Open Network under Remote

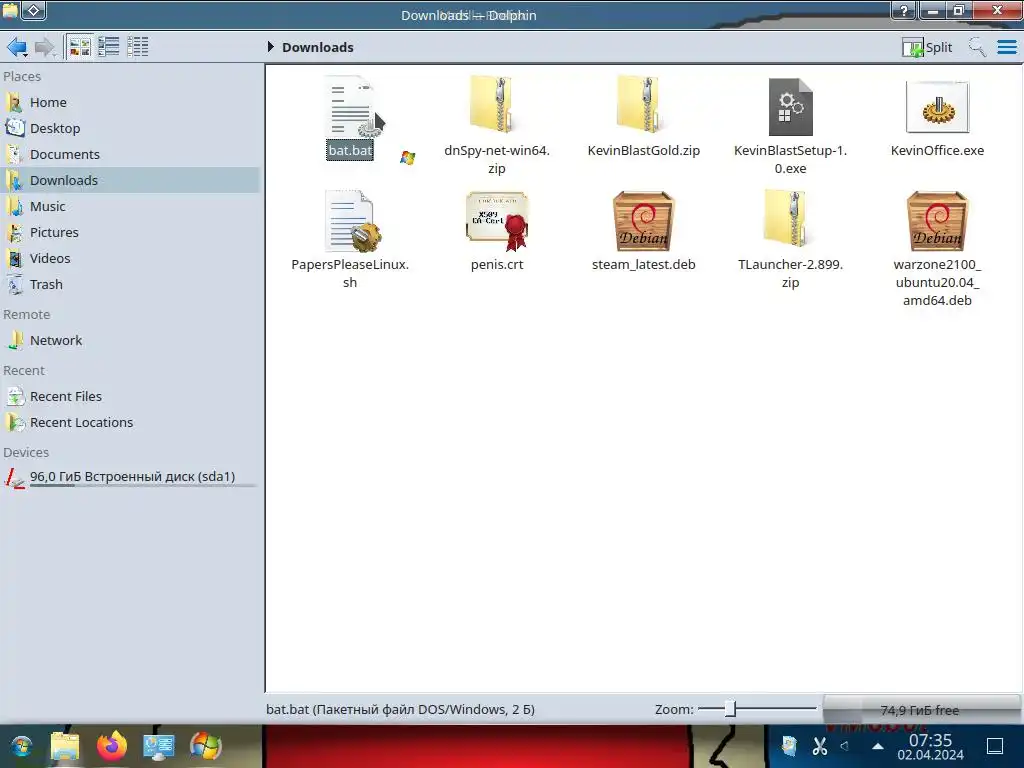click(x=131, y=340)
